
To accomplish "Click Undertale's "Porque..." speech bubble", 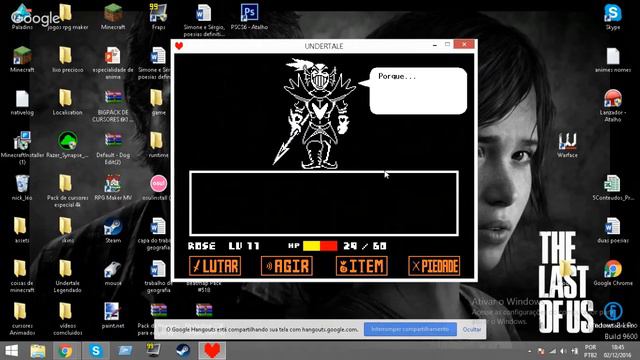I will [418, 91].
